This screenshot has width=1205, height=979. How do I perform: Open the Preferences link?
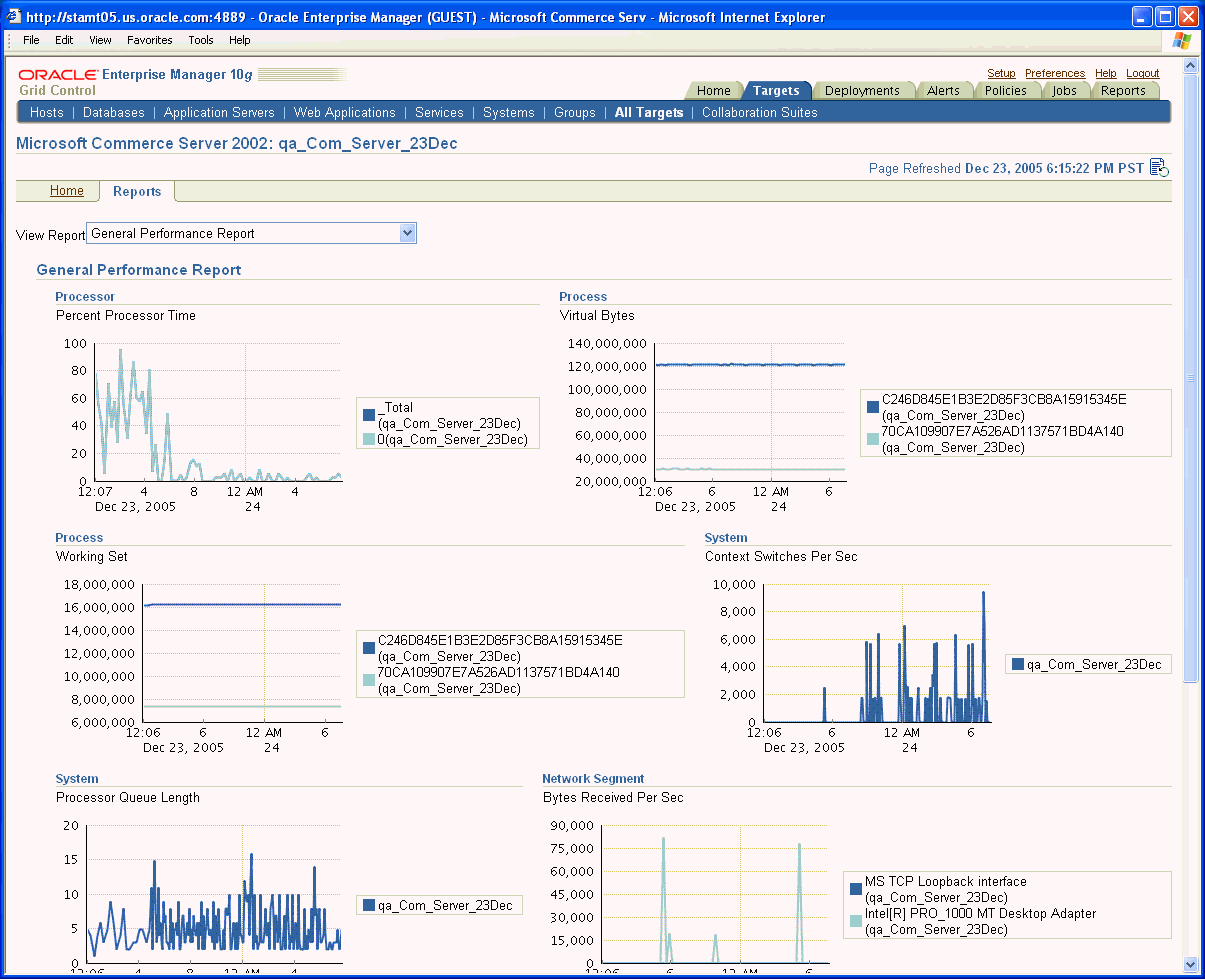coord(1054,73)
